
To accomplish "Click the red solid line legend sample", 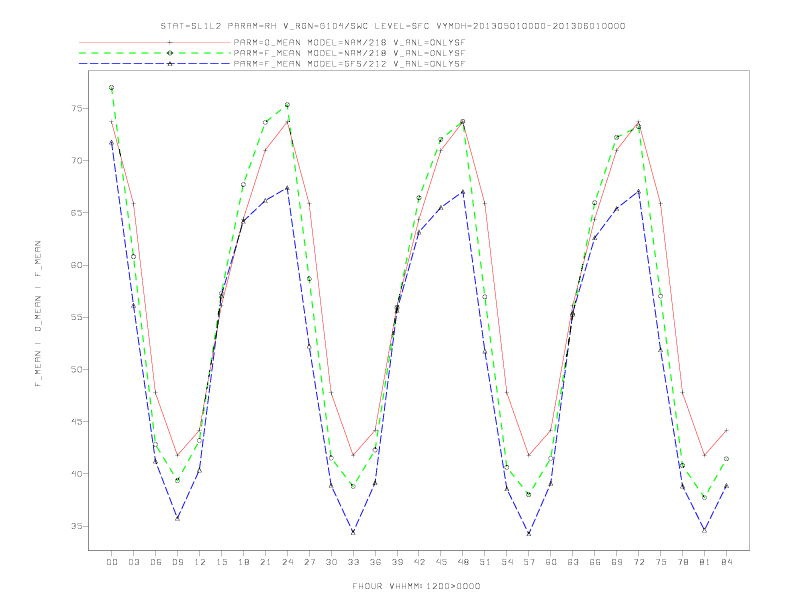I will 155,42.
